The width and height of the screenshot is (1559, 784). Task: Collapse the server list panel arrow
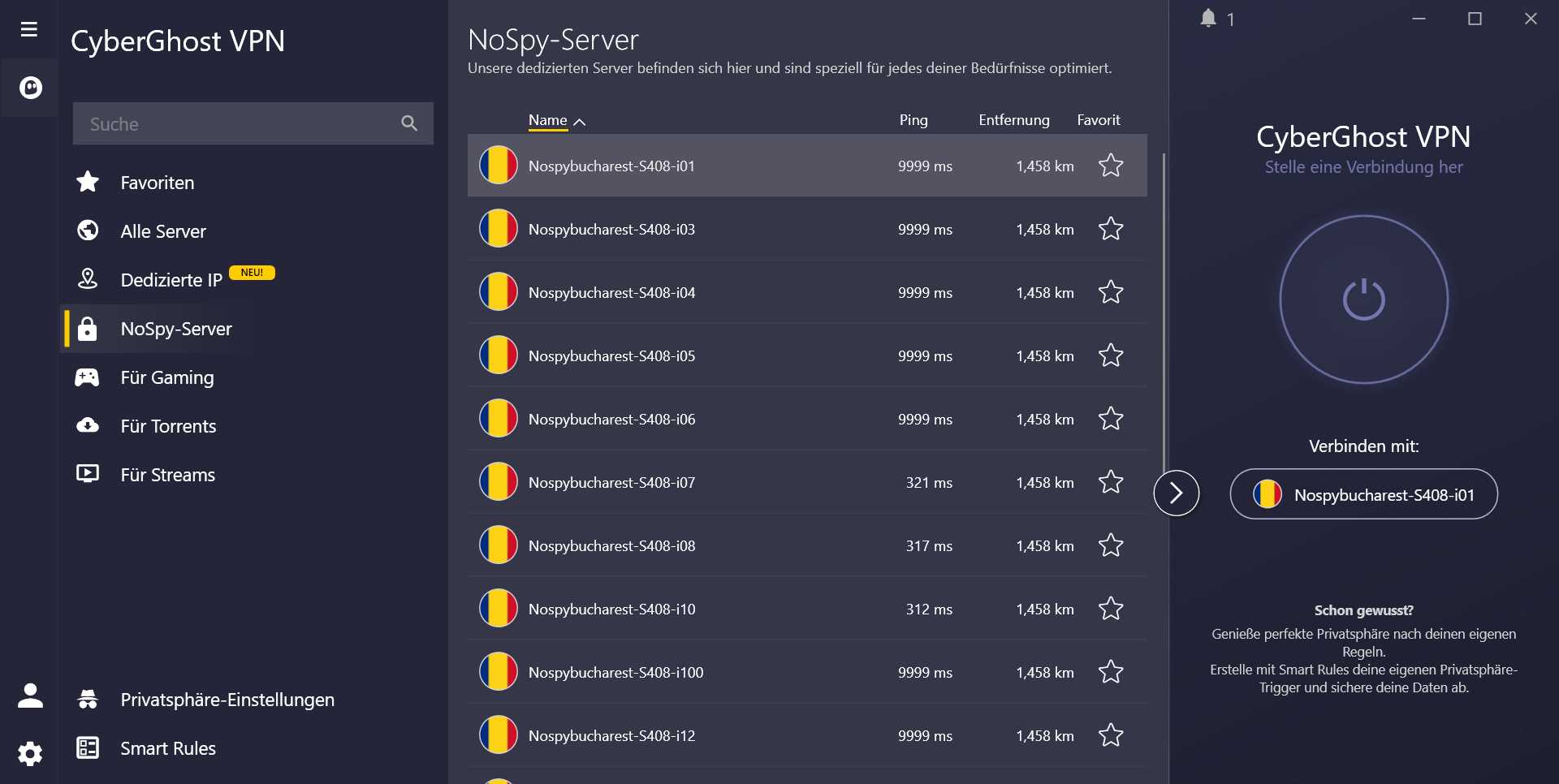1176,493
